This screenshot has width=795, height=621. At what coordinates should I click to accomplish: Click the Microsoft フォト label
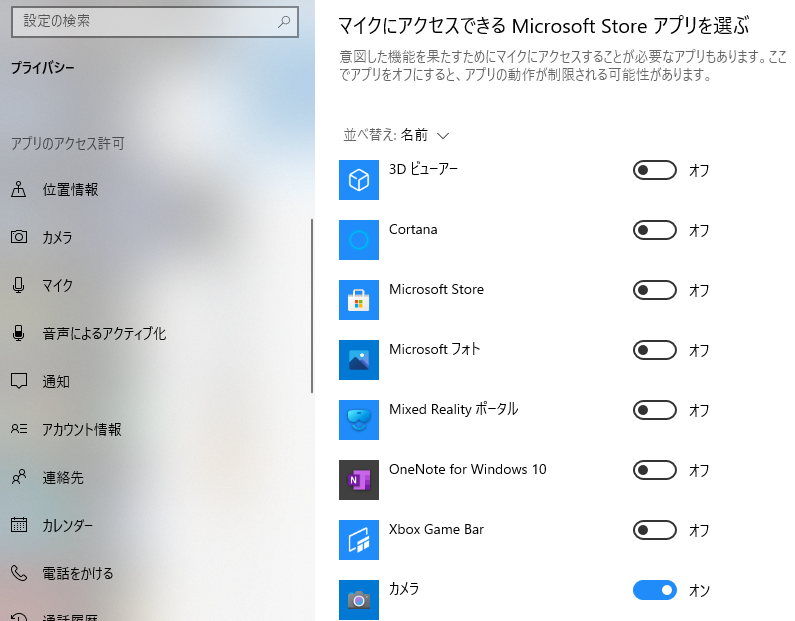pyautogui.click(x=435, y=349)
